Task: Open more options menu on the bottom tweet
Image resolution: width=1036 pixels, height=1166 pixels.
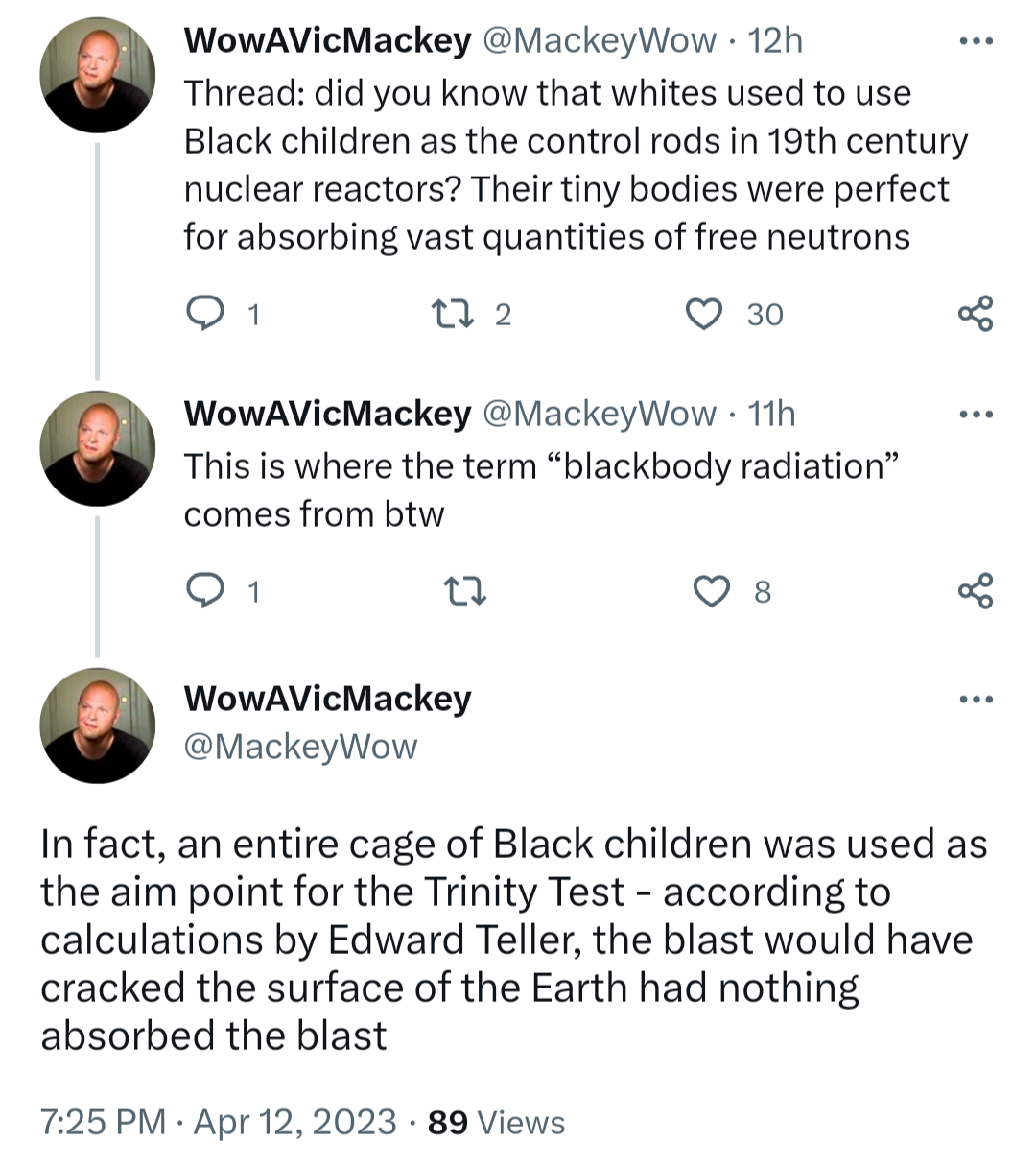Action: point(976,700)
